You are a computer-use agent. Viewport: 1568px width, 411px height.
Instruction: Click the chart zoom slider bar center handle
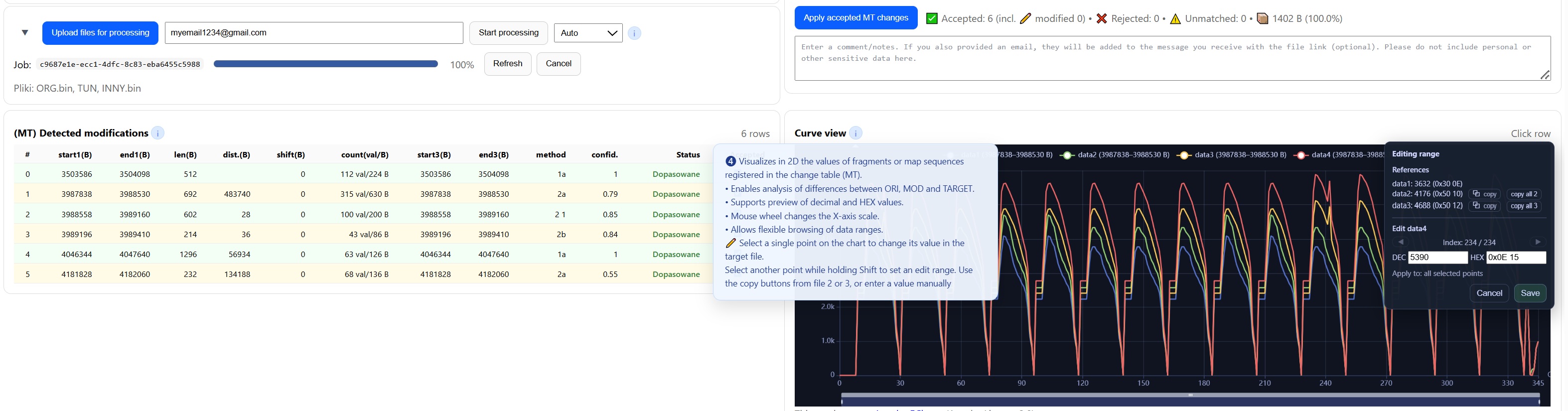point(1190,395)
